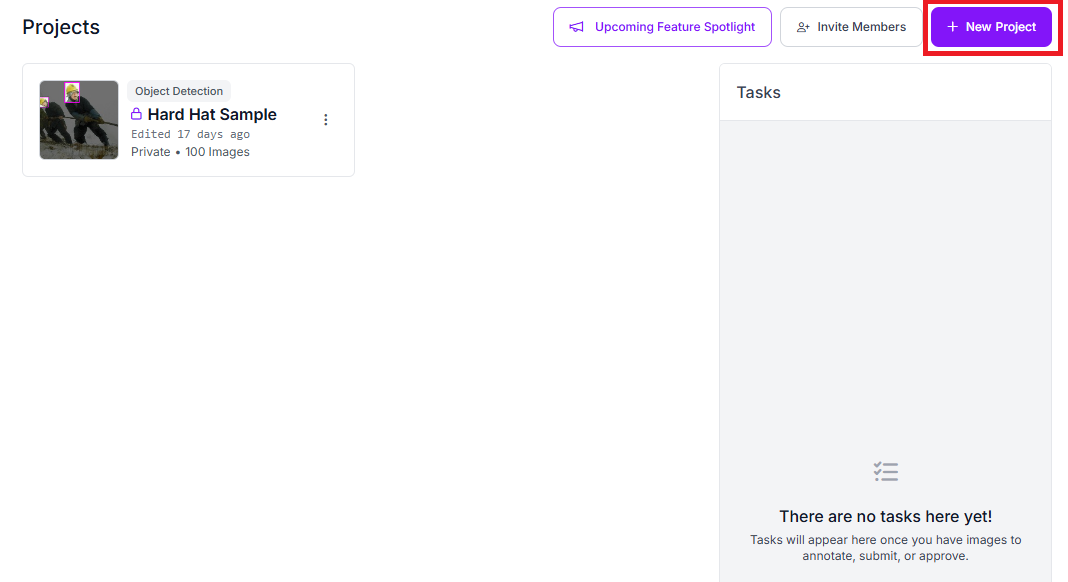
Task: Open the Hard Hat Sample thumbnail
Action: click(x=79, y=120)
